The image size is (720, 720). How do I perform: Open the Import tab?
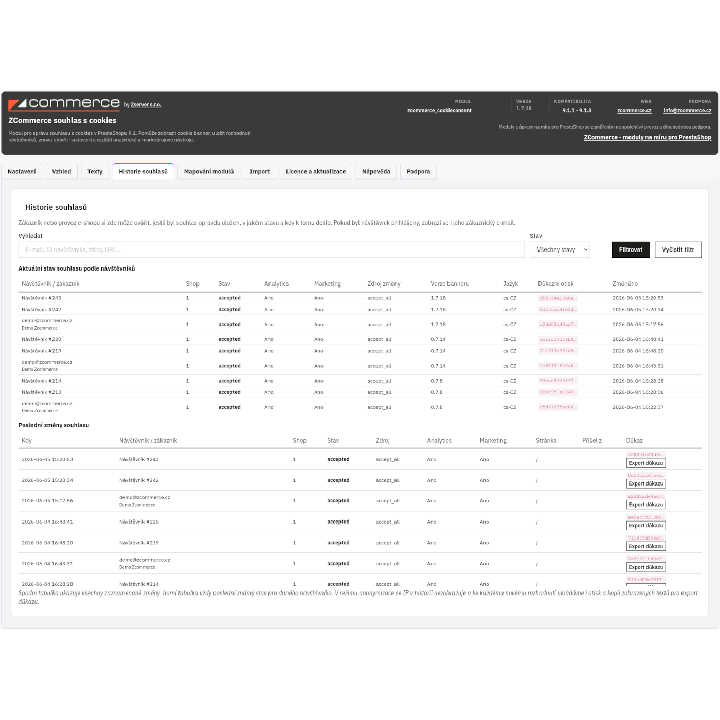[x=260, y=171]
